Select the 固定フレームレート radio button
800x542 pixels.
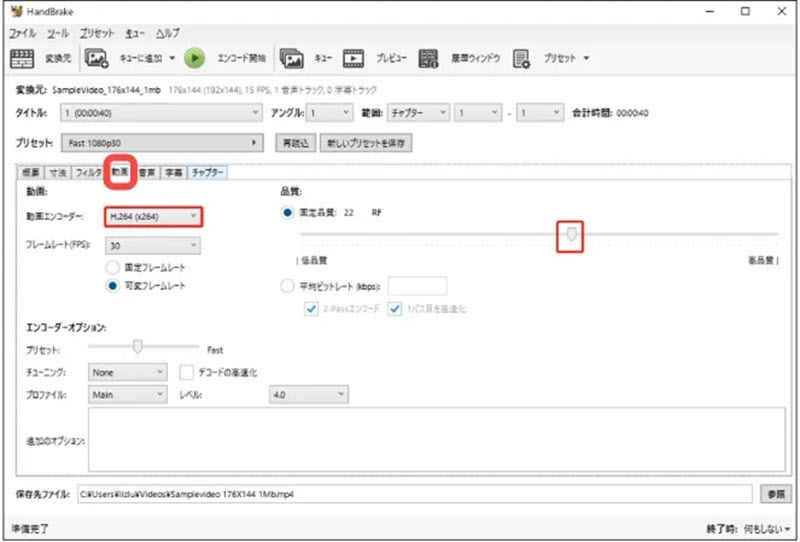pos(113,268)
